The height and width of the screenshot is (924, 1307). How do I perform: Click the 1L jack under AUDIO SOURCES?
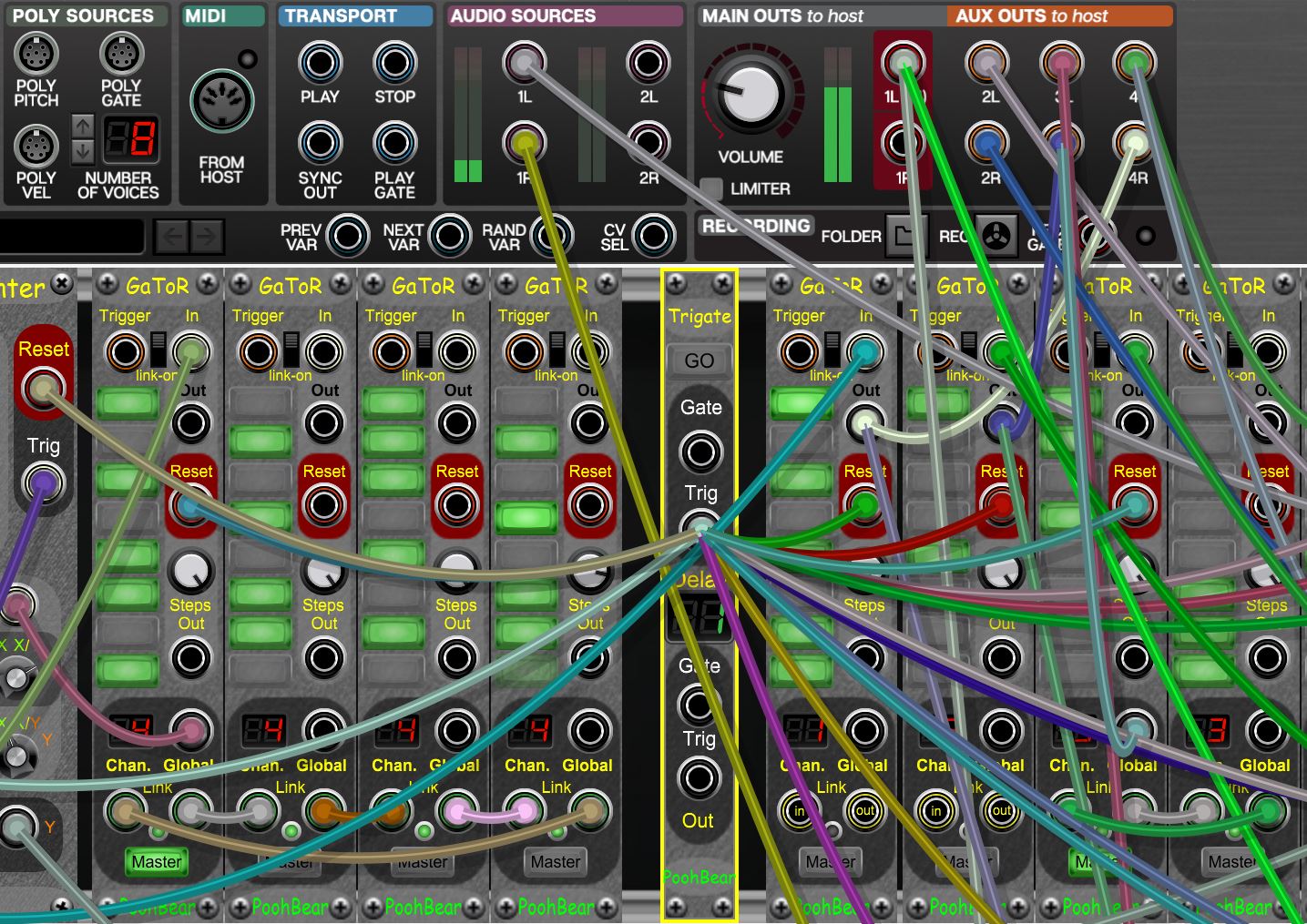(x=524, y=63)
